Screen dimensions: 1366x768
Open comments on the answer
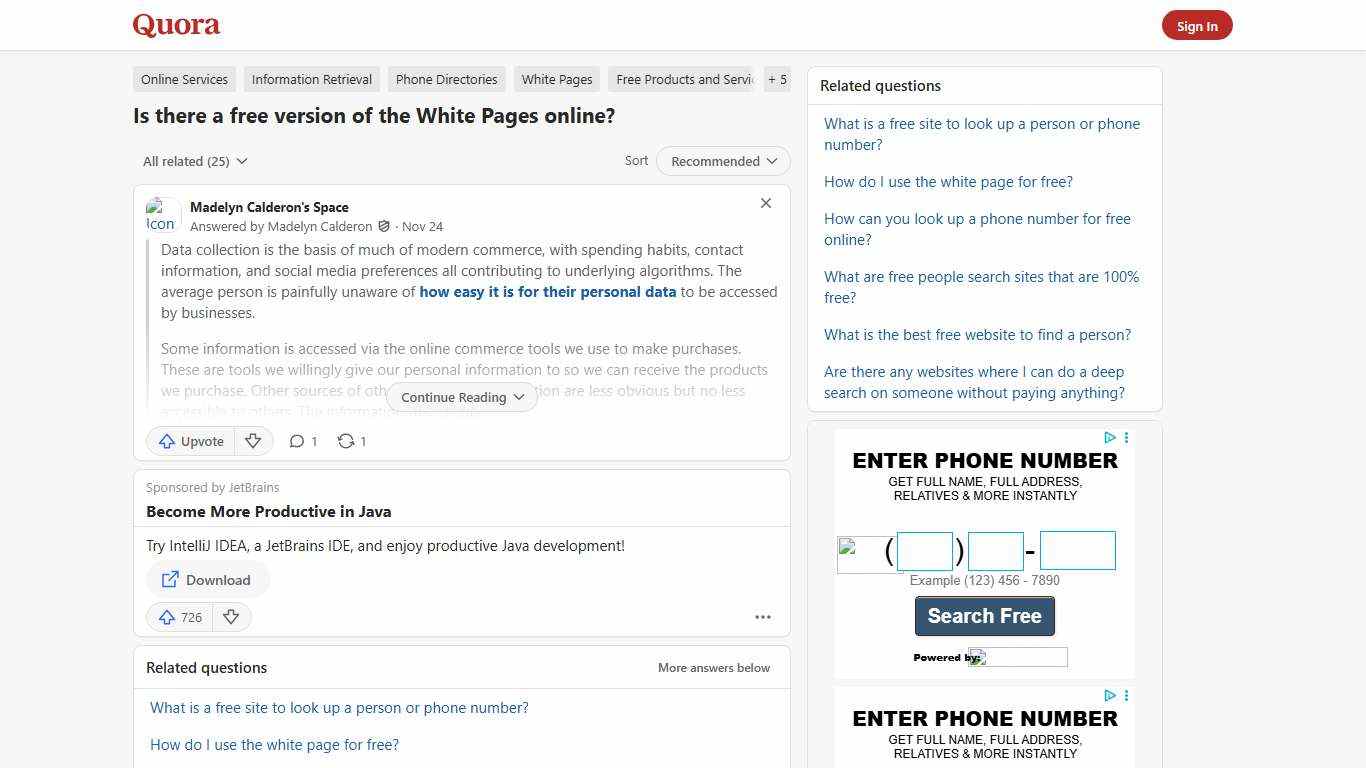pyautogui.click(x=302, y=441)
